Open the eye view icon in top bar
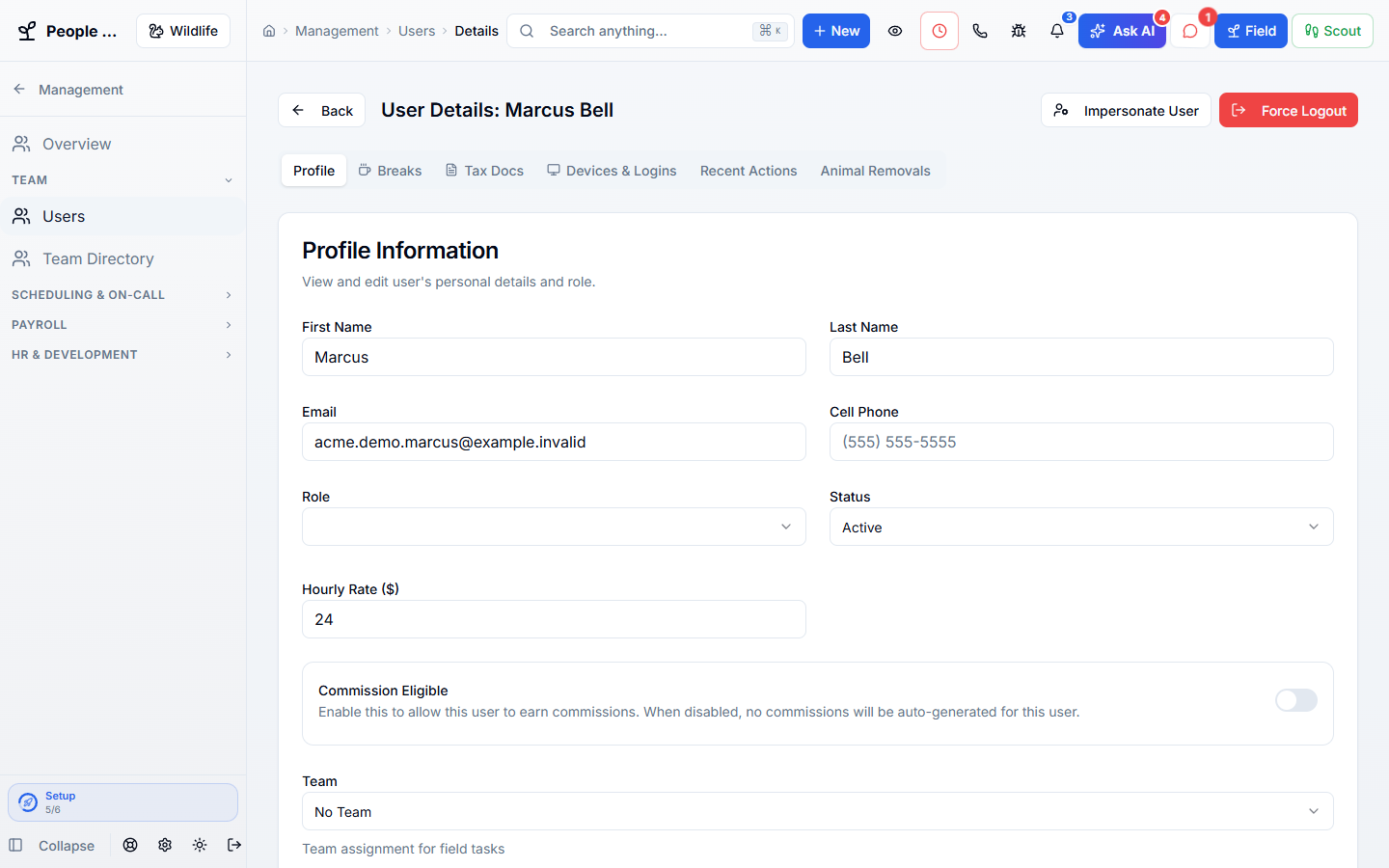Screen dimensions: 1389x868 point(895,31)
